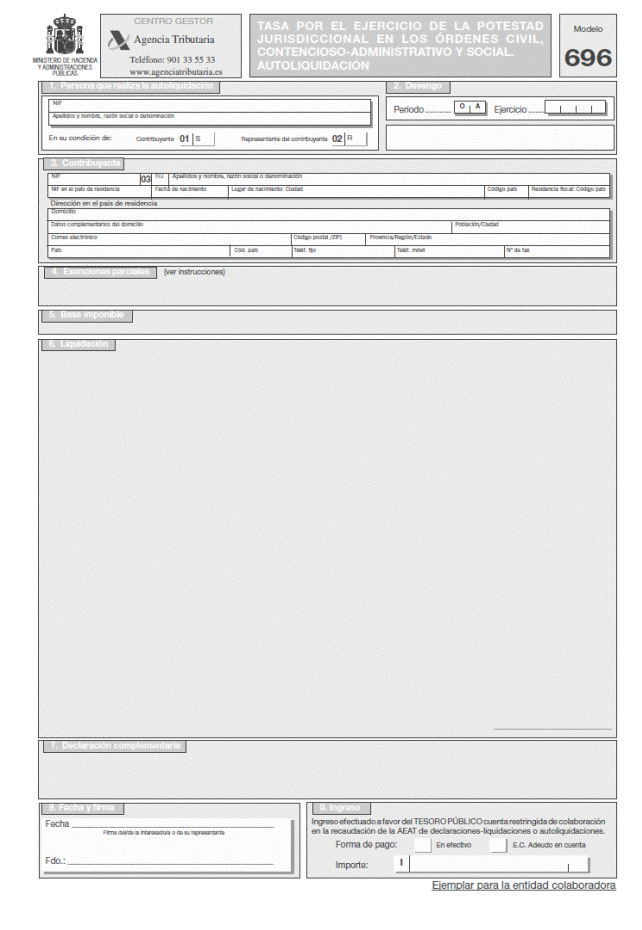Select NIF en el país de residencia field
Image resolution: width=642 pixels, height=930 pixels.
click(x=100, y=192)
